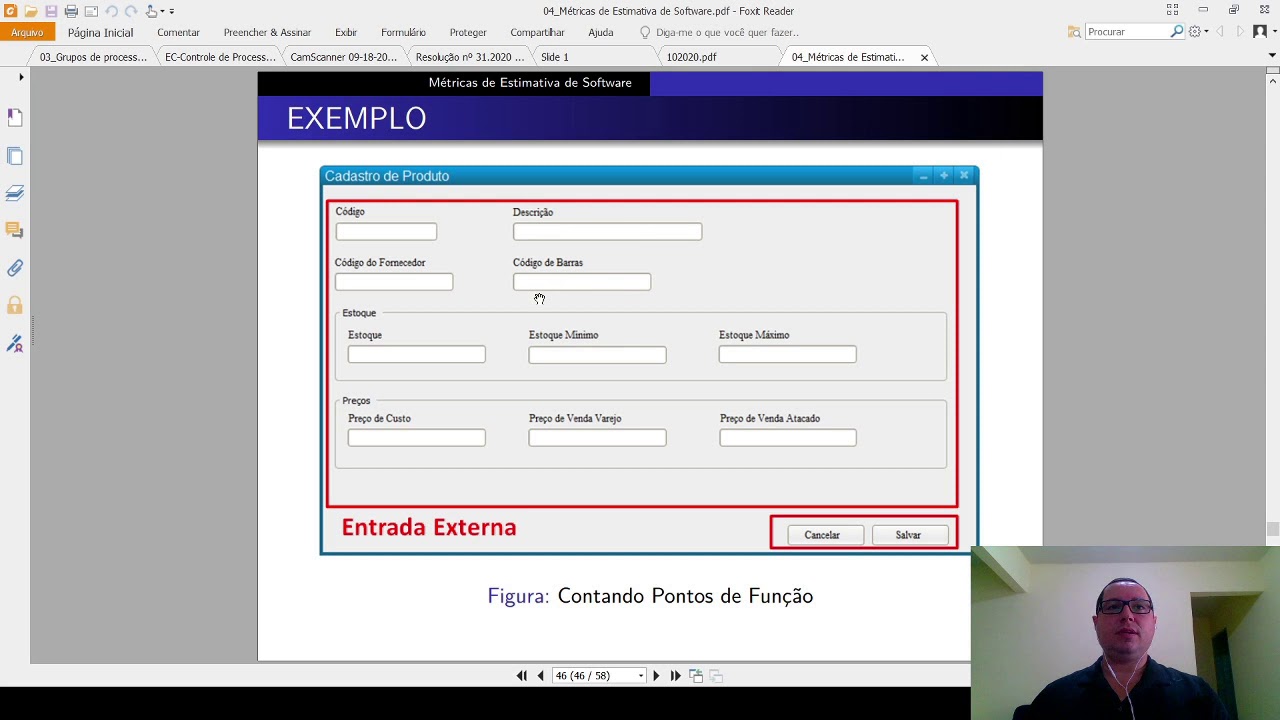Click the vertical scrollbar handle at right edge

point(1273,530)
